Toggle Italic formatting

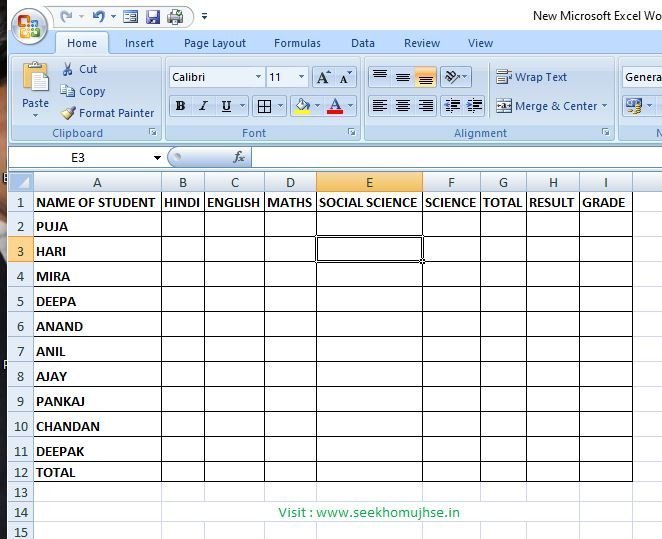pos(203,106)
